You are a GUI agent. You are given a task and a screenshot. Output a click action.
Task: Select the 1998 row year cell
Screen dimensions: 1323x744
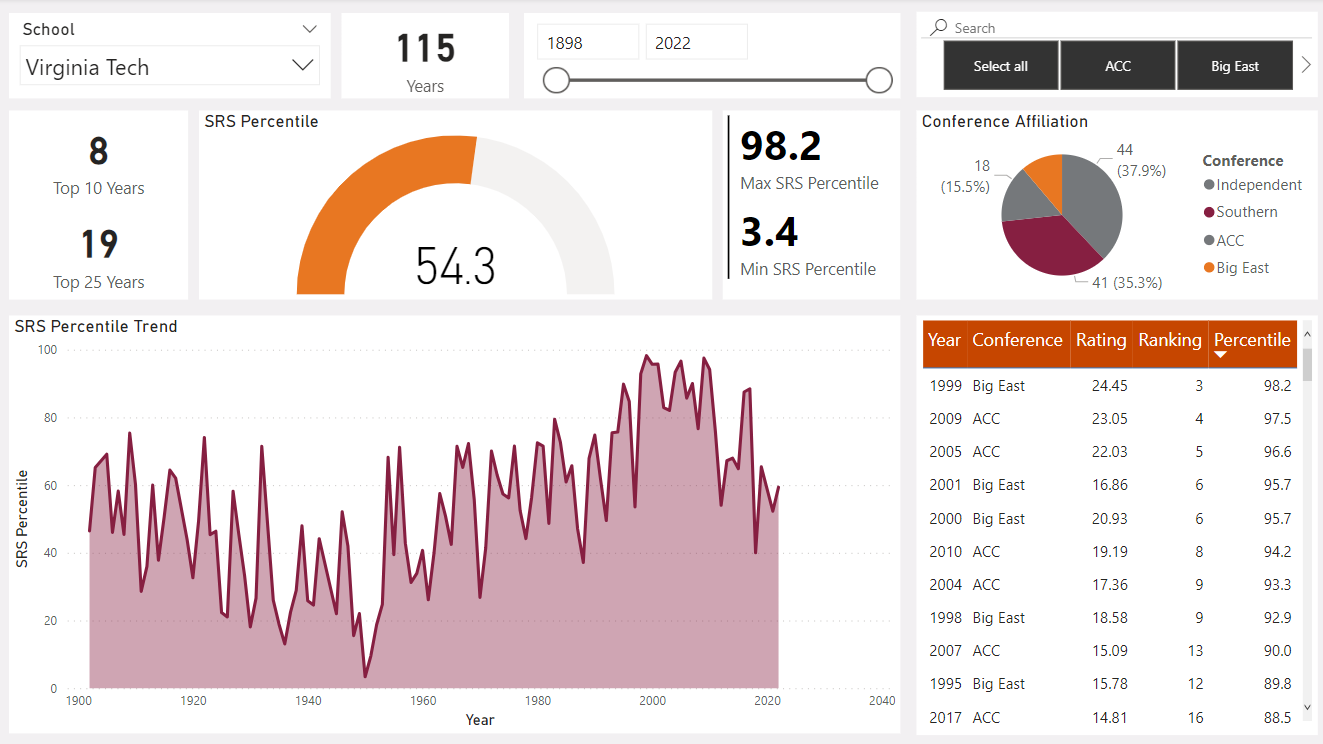[945, 618]
